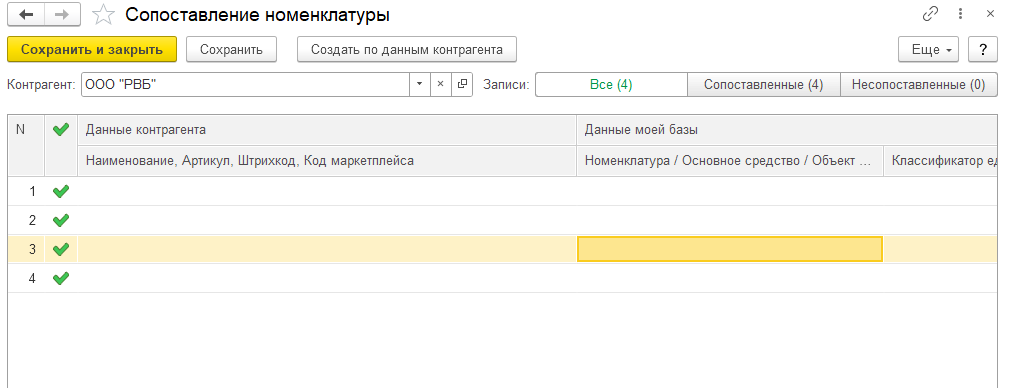This screenshot has height=388, width=1009.
Task: Select row number 2
Action: click(32, 220)
